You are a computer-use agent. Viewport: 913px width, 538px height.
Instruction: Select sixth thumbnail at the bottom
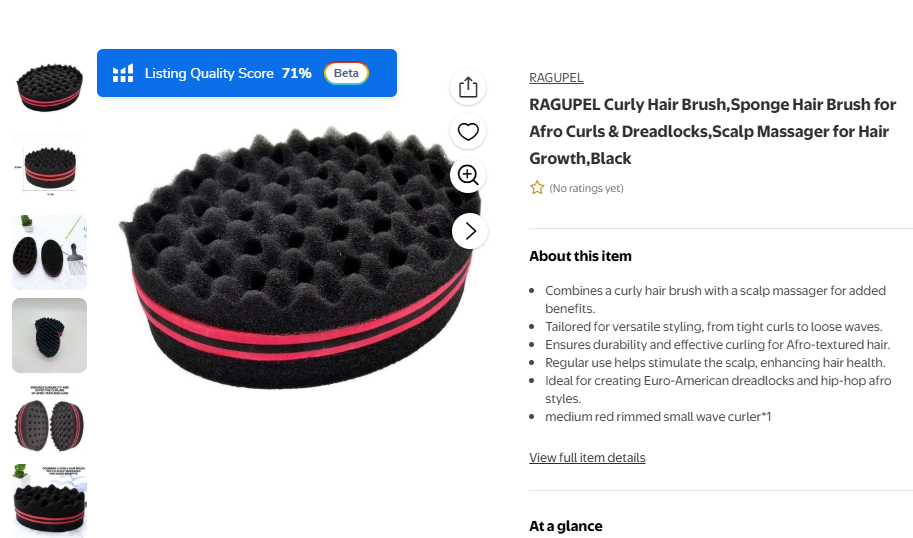[49, 499]
